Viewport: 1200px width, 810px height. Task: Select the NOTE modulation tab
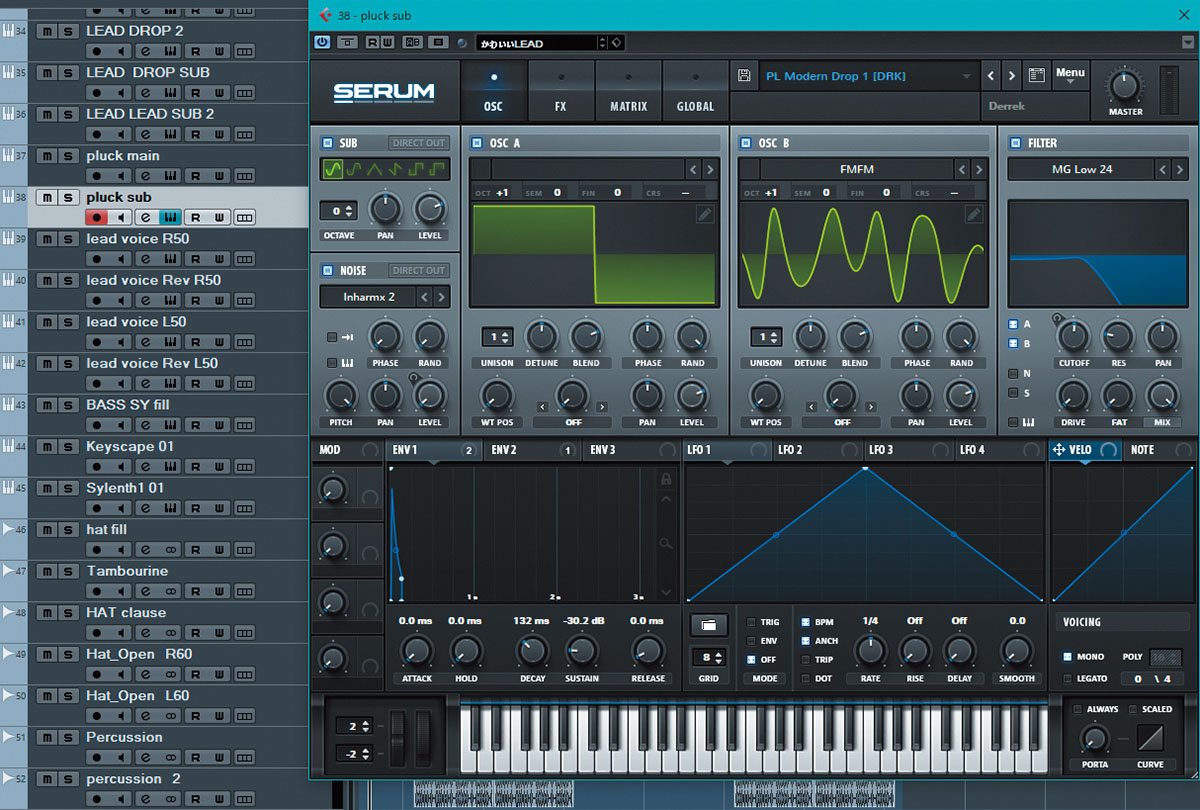[x=1160, y=450]
